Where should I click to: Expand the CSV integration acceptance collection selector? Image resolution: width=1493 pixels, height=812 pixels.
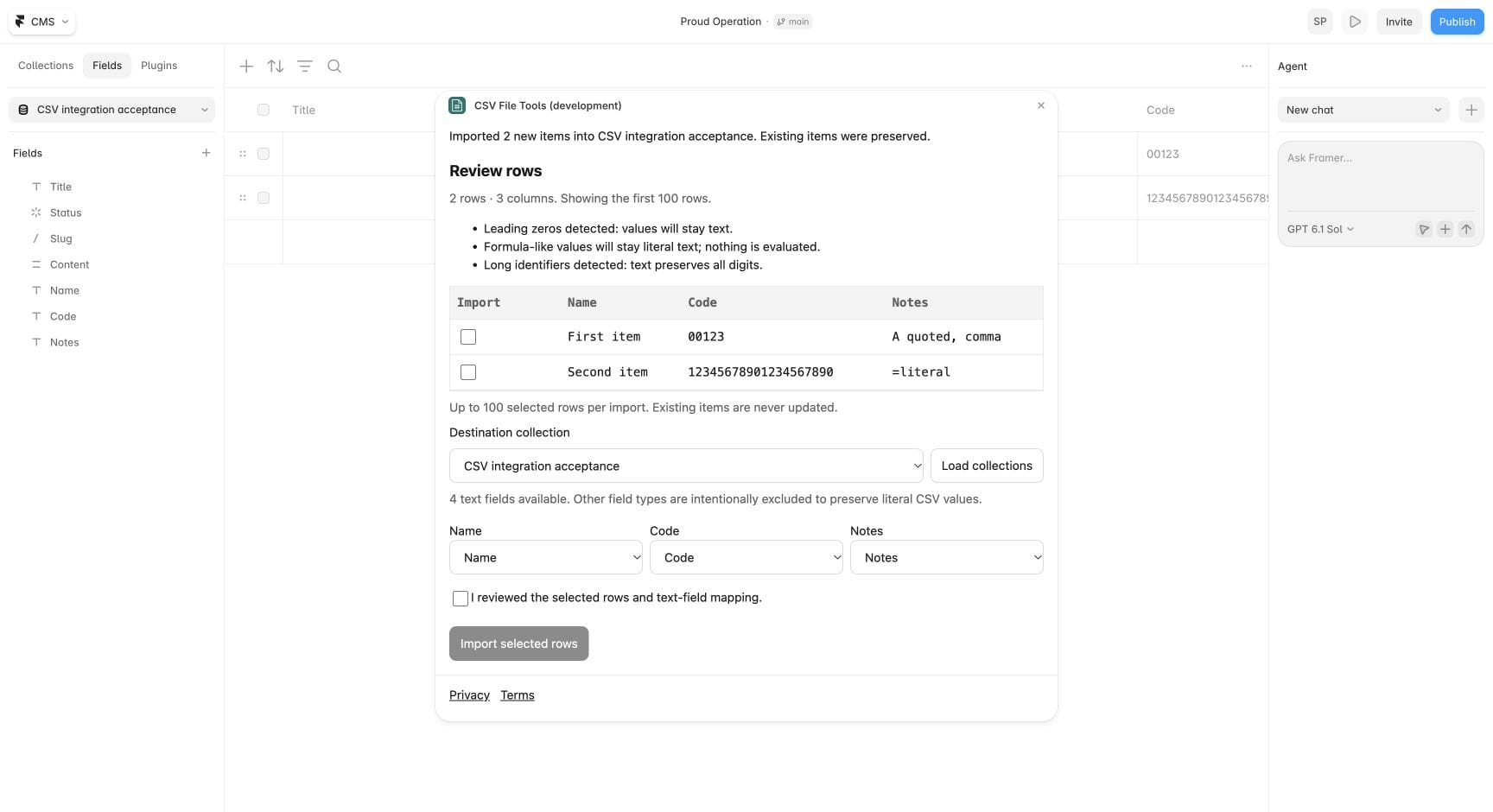(111, 110)
